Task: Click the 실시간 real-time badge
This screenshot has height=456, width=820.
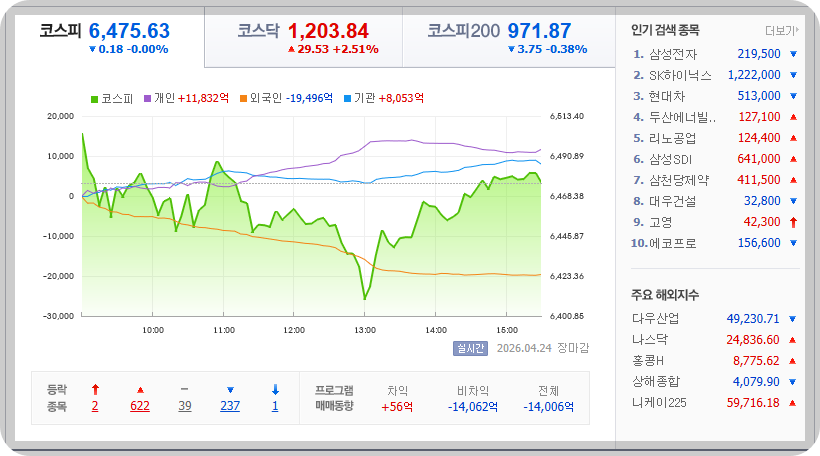Action: [470, 348]
